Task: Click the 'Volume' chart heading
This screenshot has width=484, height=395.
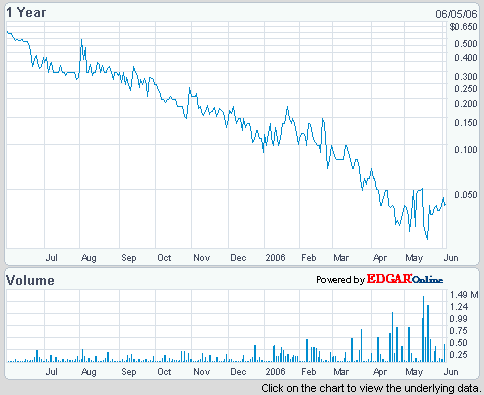Action: point(30,280)
